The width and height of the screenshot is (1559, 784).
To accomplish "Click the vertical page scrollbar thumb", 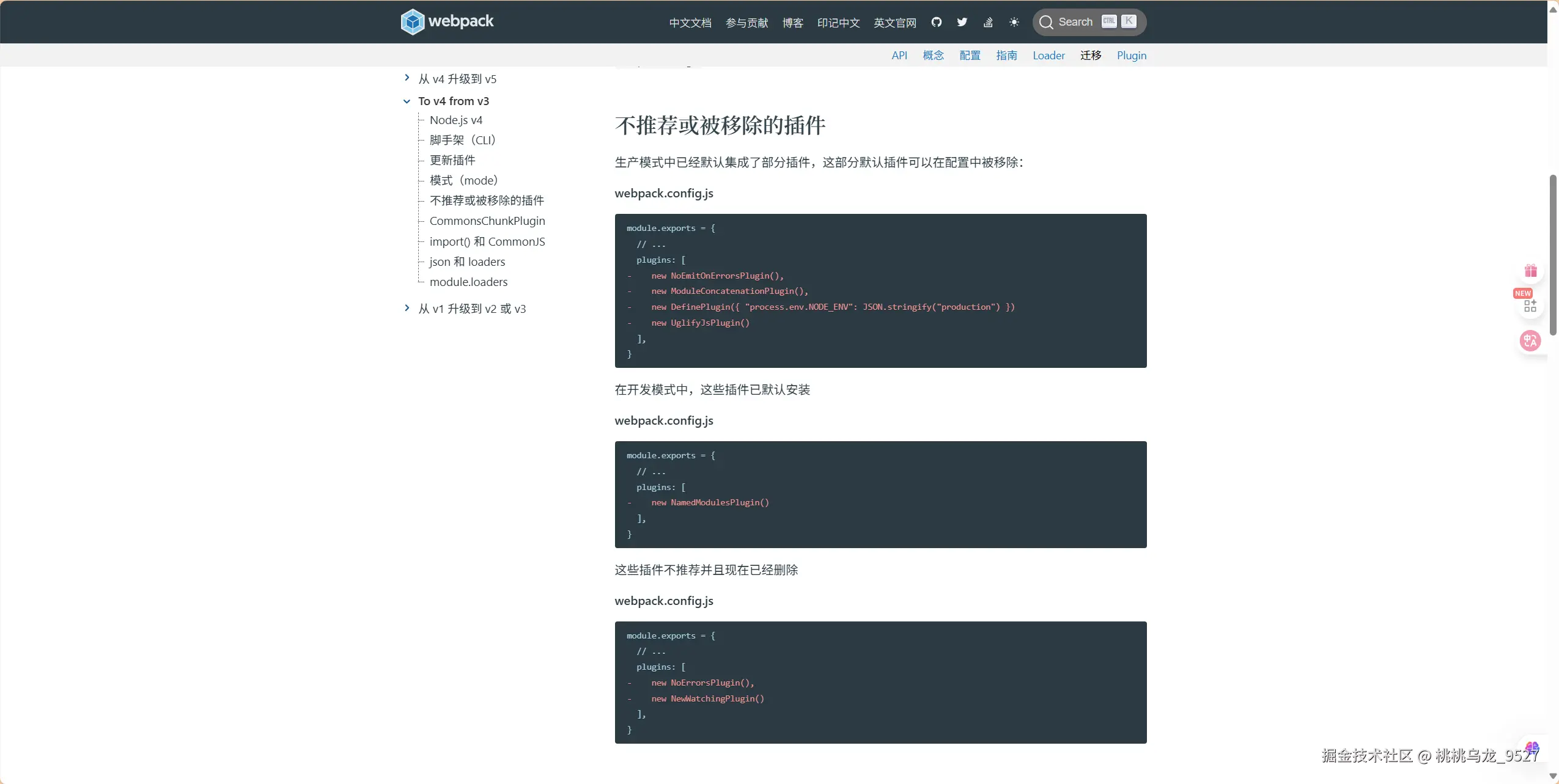I will click(1553, 254).
